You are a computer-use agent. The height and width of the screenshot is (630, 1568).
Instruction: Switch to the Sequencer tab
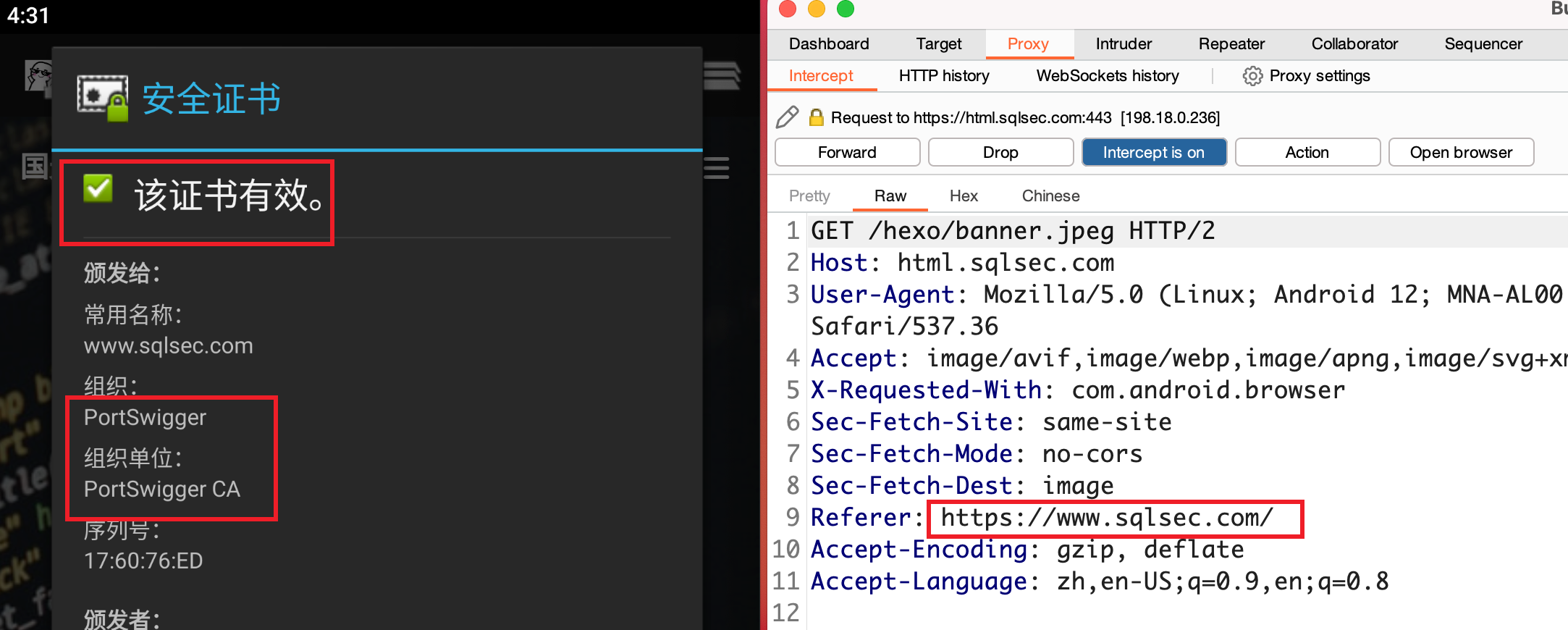tap(1483, 44)
